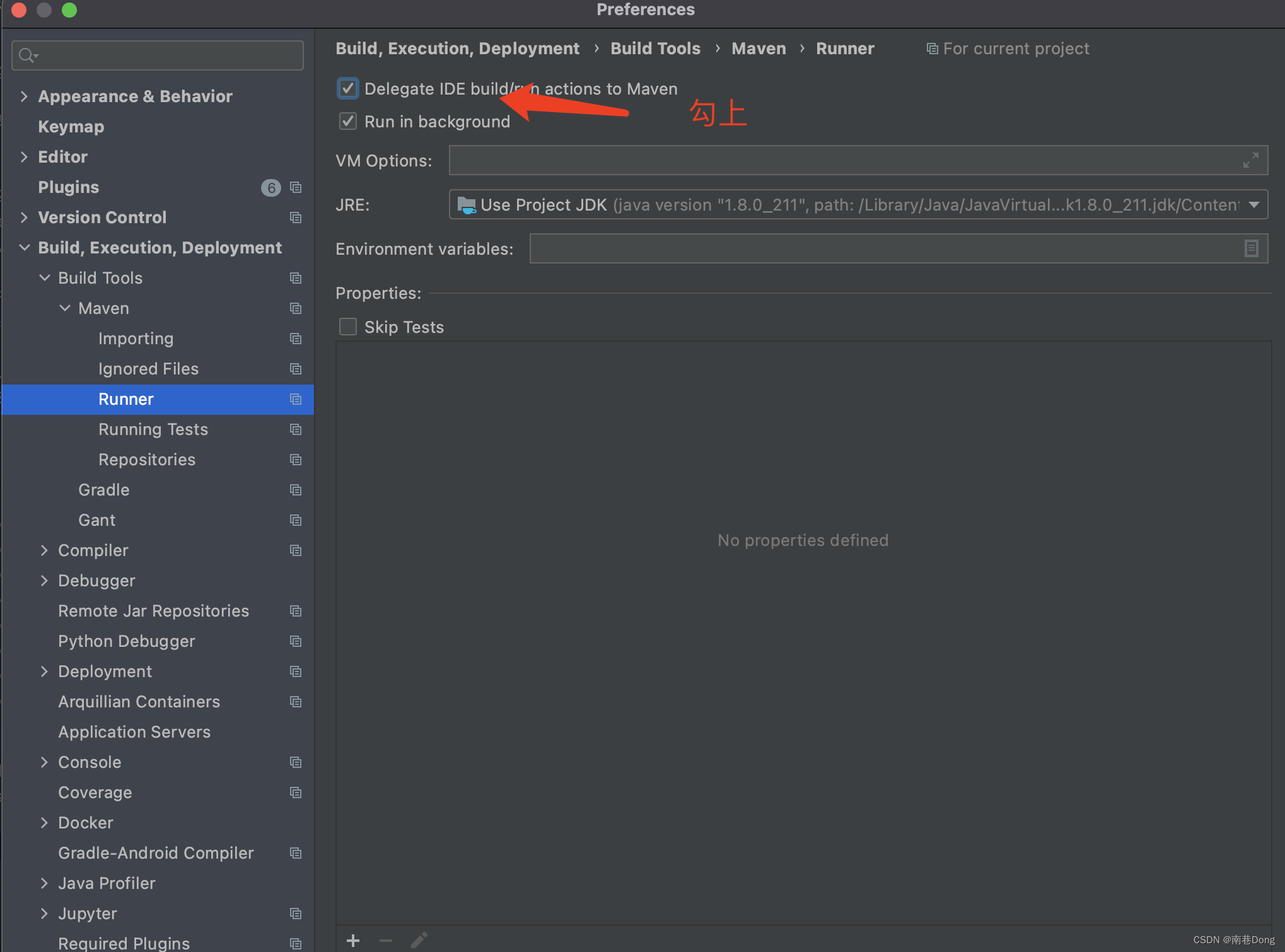Expand the Appearance & Behavior section

[24, 96]
